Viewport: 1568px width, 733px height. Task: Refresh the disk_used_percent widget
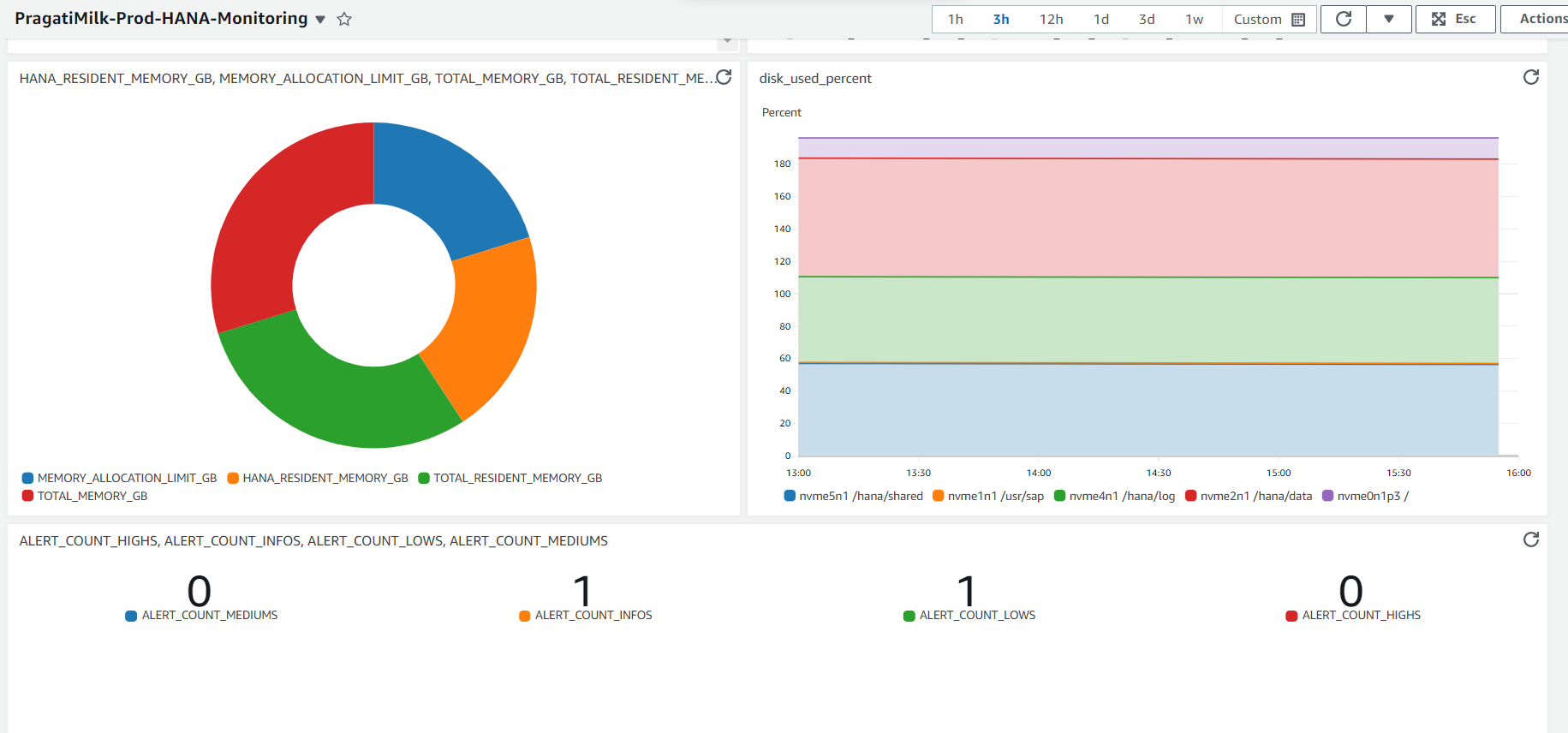point(1531,77)
